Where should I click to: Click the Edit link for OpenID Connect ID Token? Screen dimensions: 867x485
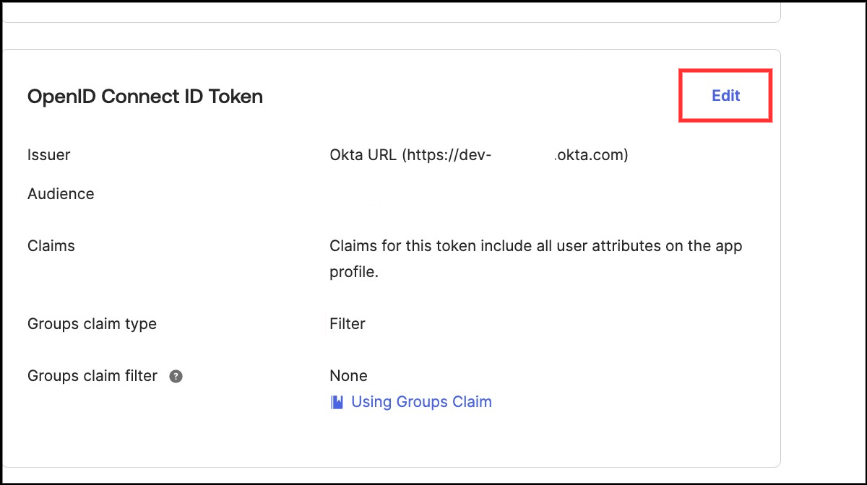(725, 96)
